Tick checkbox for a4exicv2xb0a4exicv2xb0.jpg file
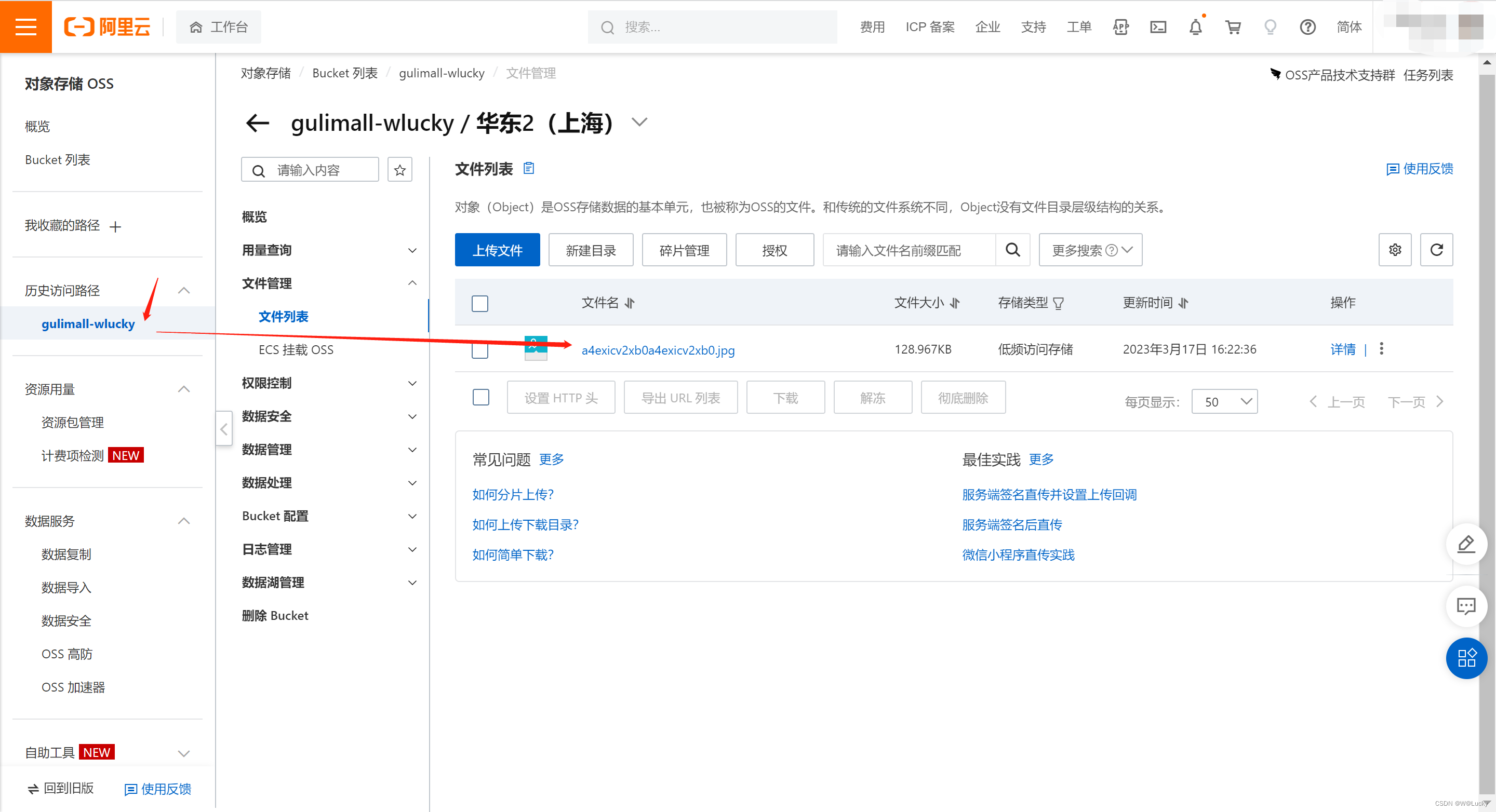1496x812 pixels. (x=479, y=350)
